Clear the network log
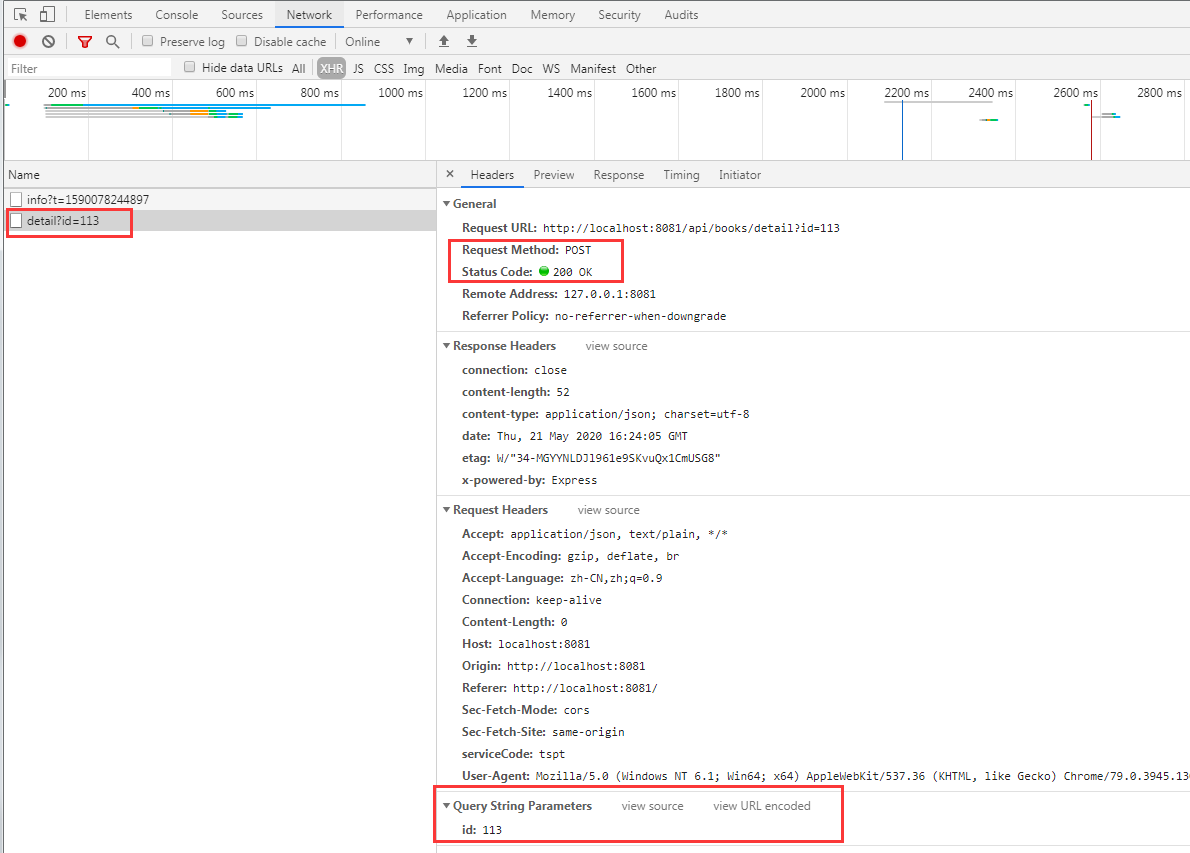 [49, 42]
